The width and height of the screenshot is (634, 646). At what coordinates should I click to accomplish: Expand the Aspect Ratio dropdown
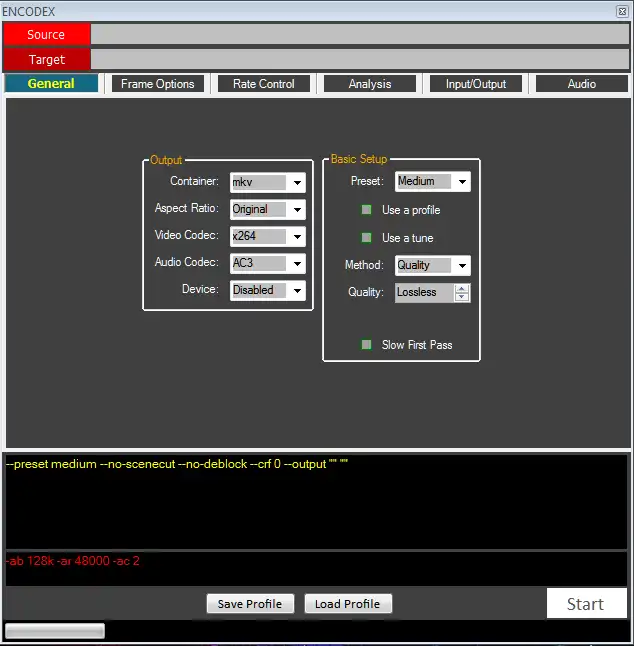[x=268, y=209]
